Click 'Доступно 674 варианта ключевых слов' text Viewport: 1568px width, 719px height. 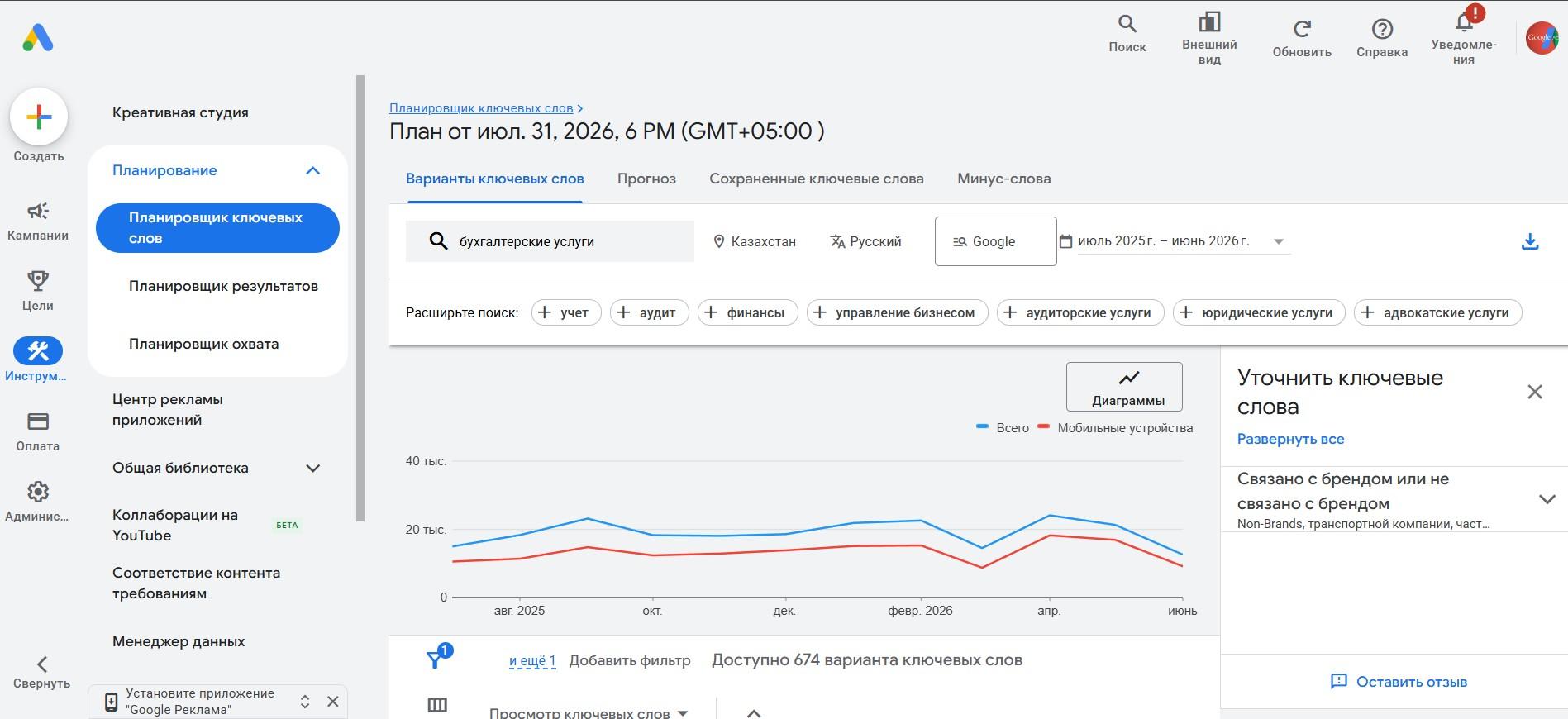point(867,660)
